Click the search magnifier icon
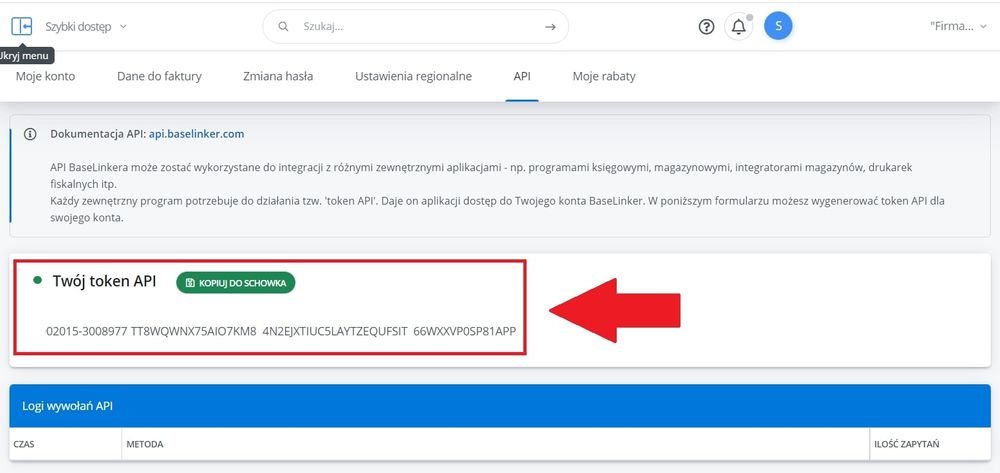This screenshot has height=473, width=1000. pyautogui.click(x=283, y=27)
